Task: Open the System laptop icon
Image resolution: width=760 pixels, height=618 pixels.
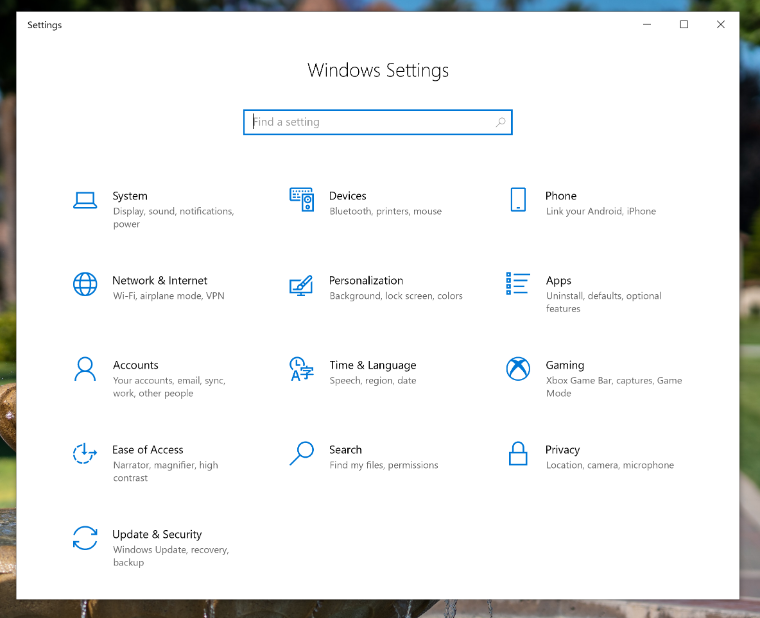Action: point(85,200)
